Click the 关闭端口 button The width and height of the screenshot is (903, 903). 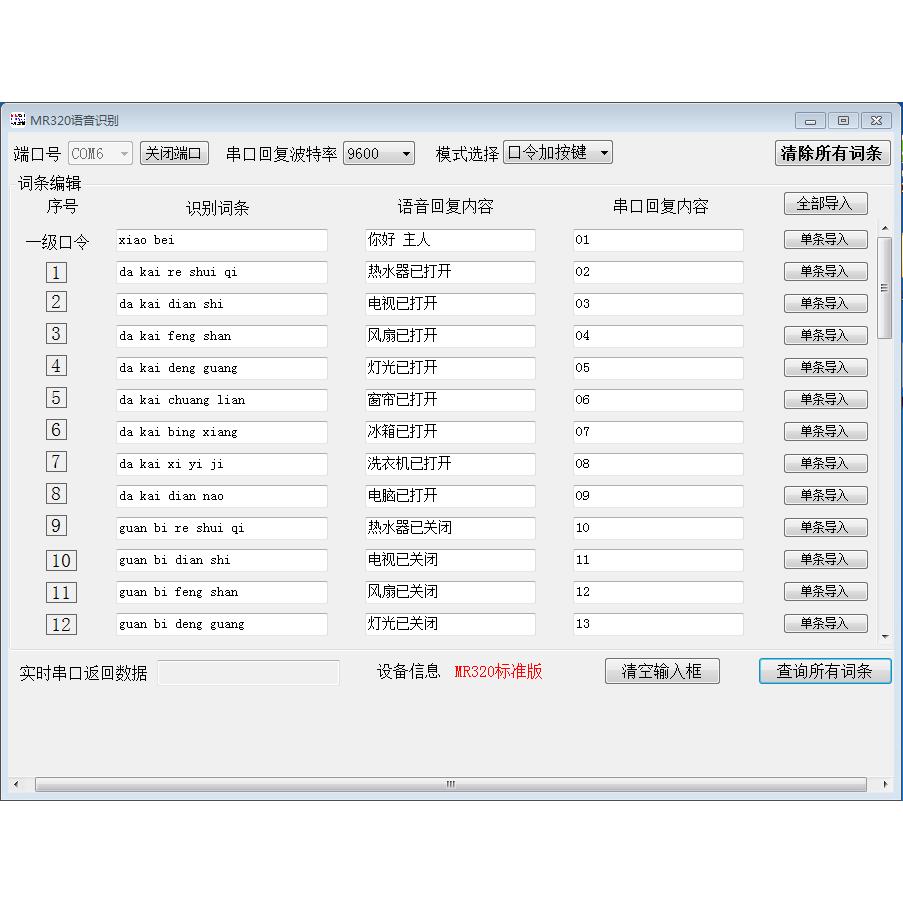pos(174,153)
